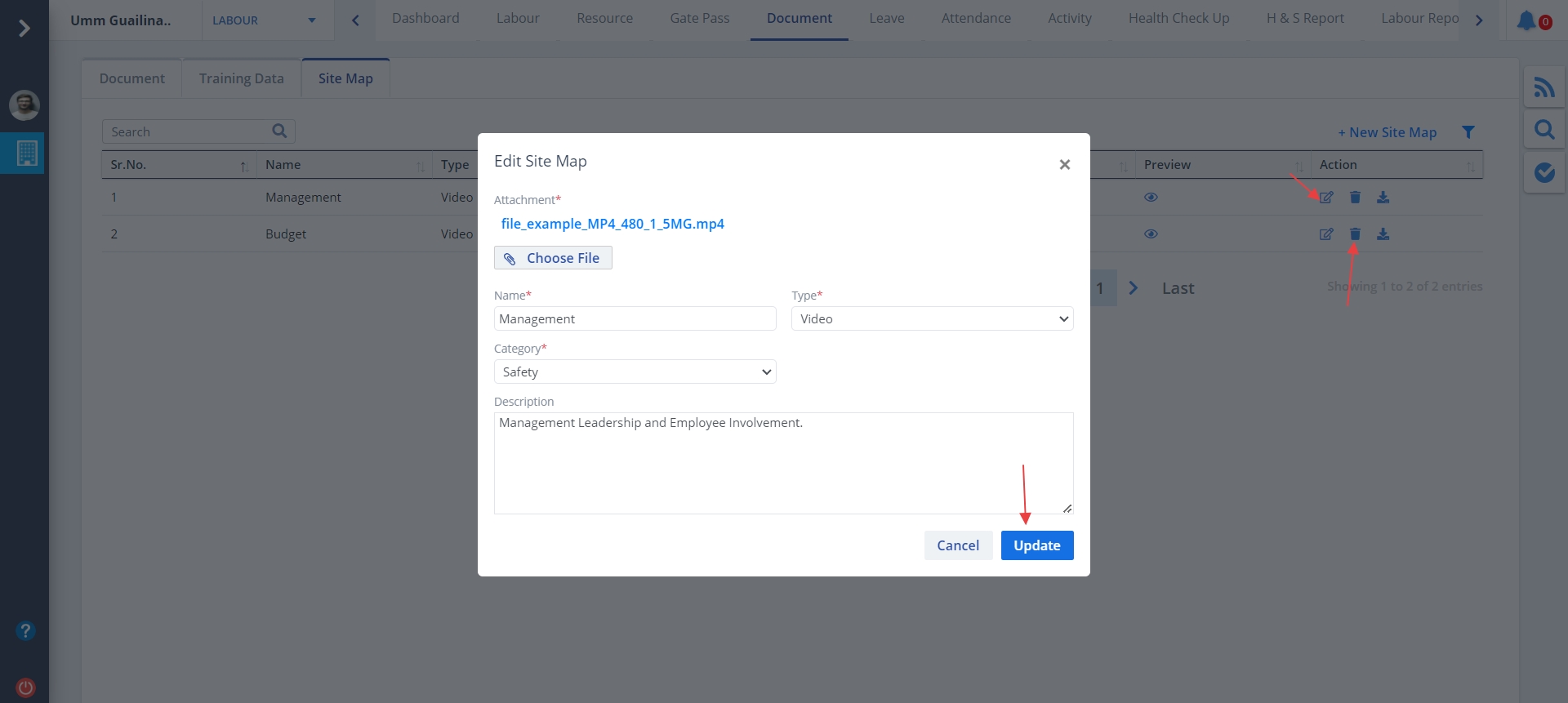Image resolution: width=1568 pixels, height=703 pixels.
Task: Preview the Budget row via eye icon
Action: point(1151,234)
